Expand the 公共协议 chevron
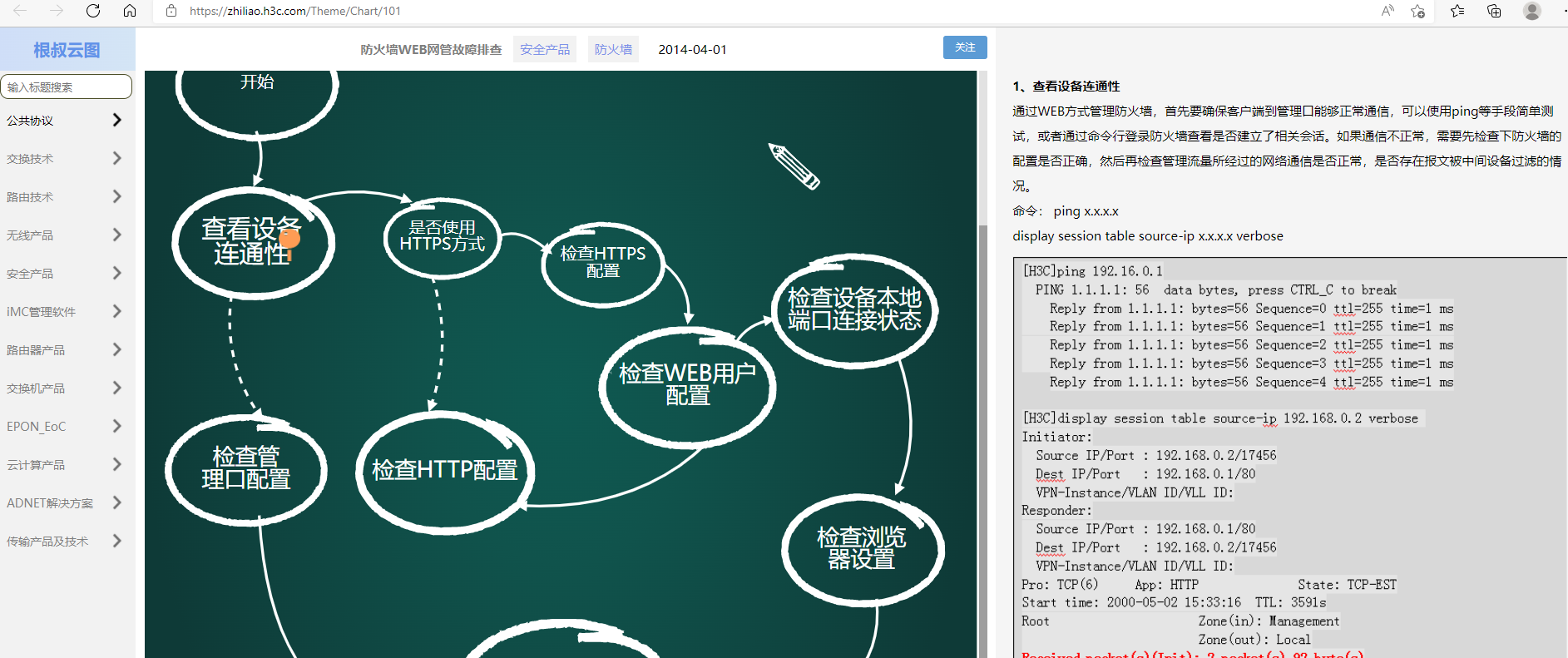Image resolution: width=1568 pixels, height=658 pixels. click(x=117, y=120)
